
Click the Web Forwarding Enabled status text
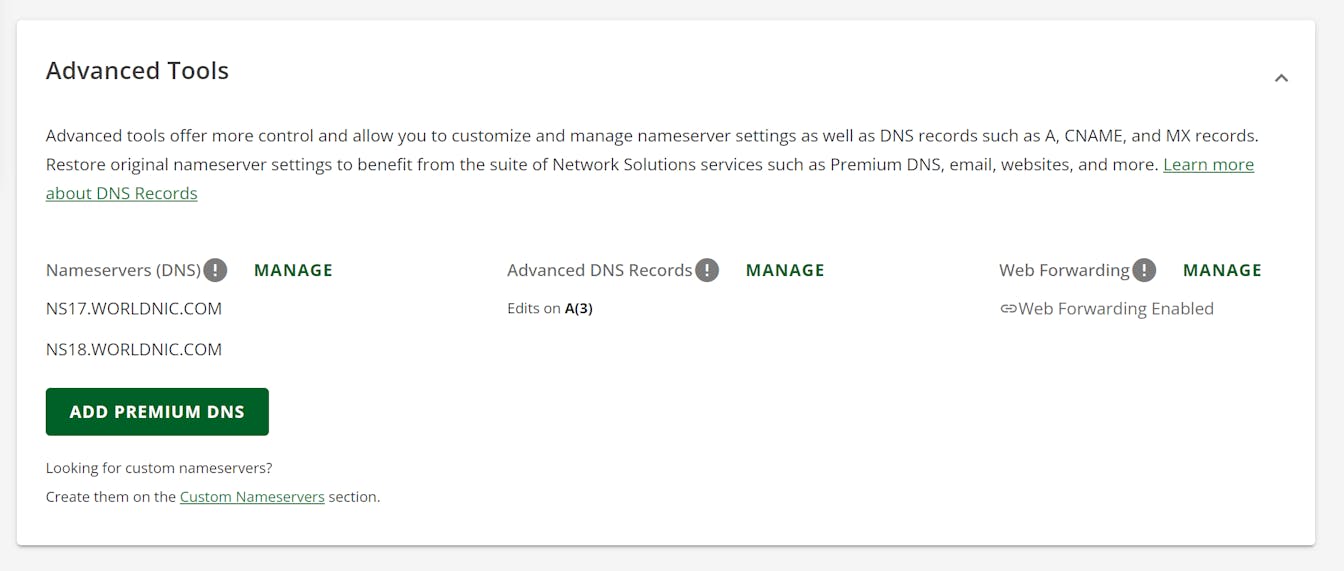coord(1116,309)
